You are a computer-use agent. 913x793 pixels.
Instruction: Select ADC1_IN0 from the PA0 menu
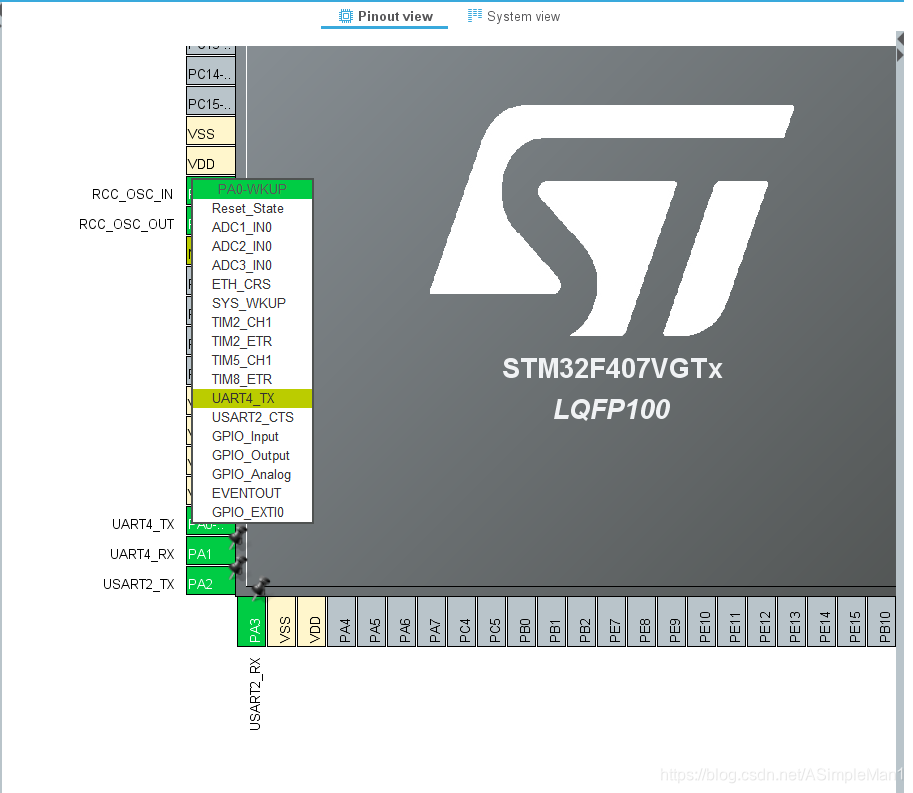[252, 227]
